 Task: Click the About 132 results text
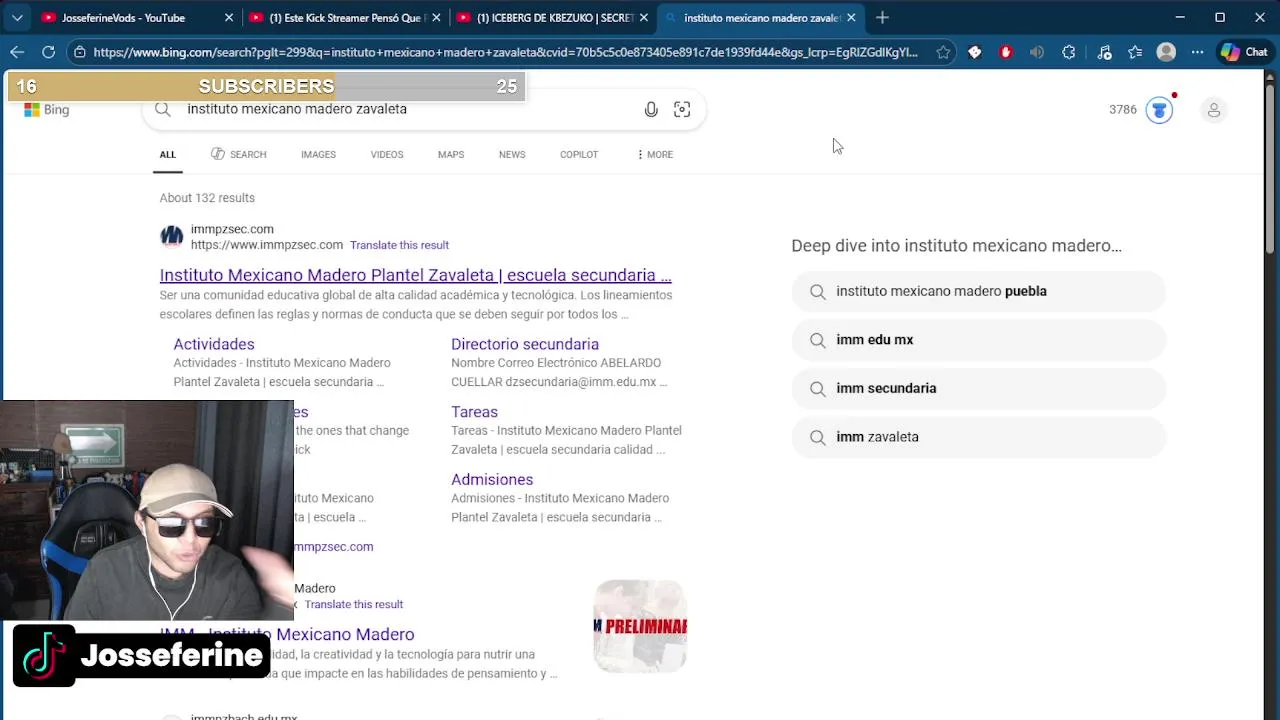pos(207,198)
